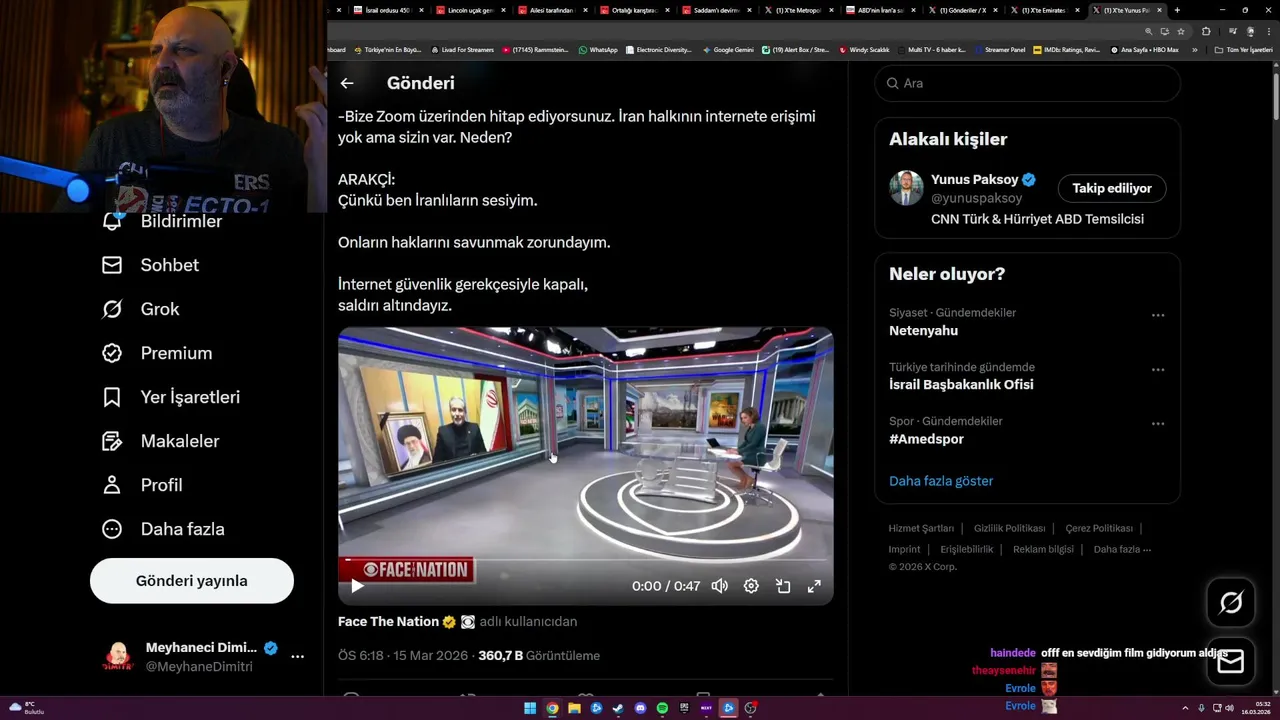Image resolution: width=1280 pixels, height=720 pixels.
Task: Open more options for #Amedspor trend
Action: click(1158, 423)
